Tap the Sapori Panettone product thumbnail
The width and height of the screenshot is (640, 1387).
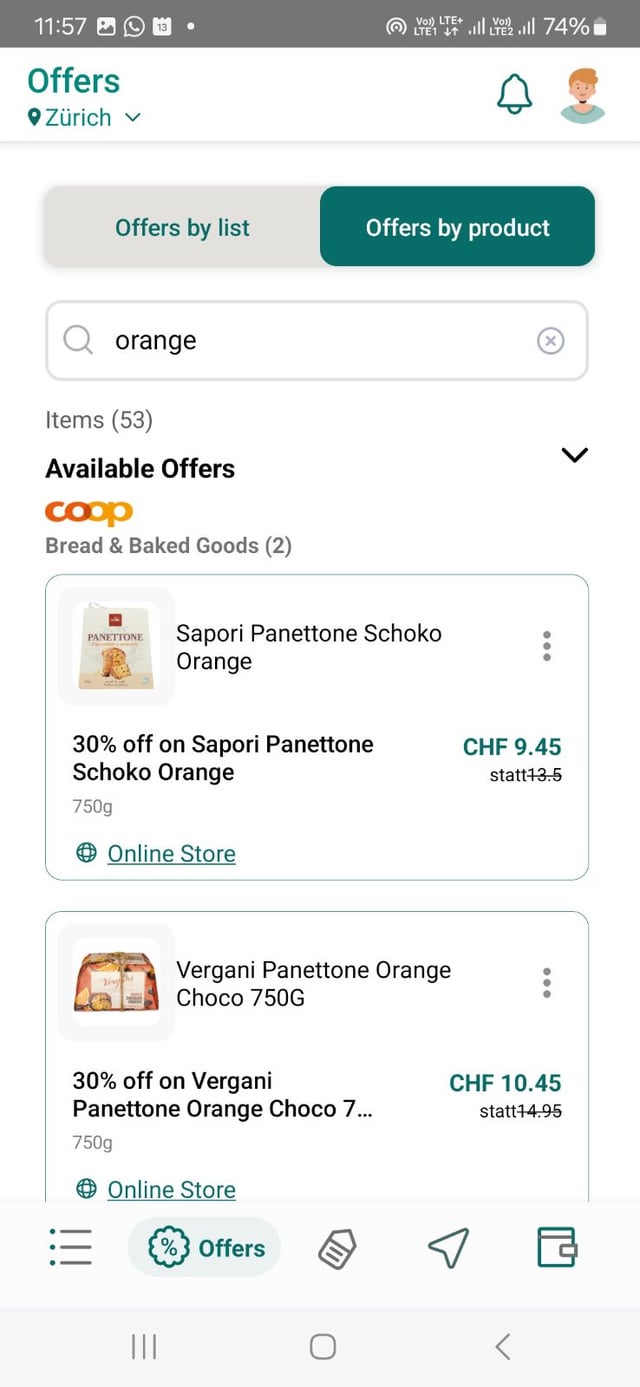point(116,646)
